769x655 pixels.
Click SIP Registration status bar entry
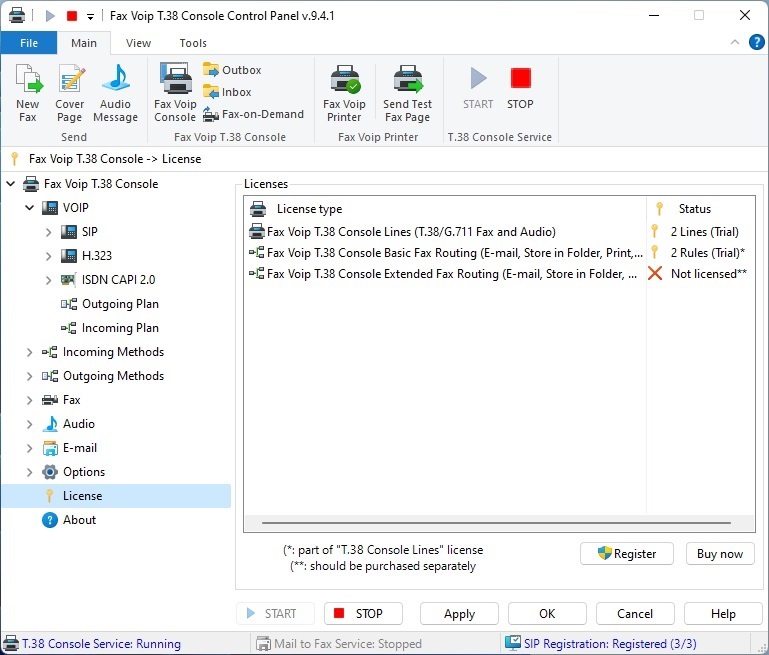pyautogui.click(x=601, y=643)
